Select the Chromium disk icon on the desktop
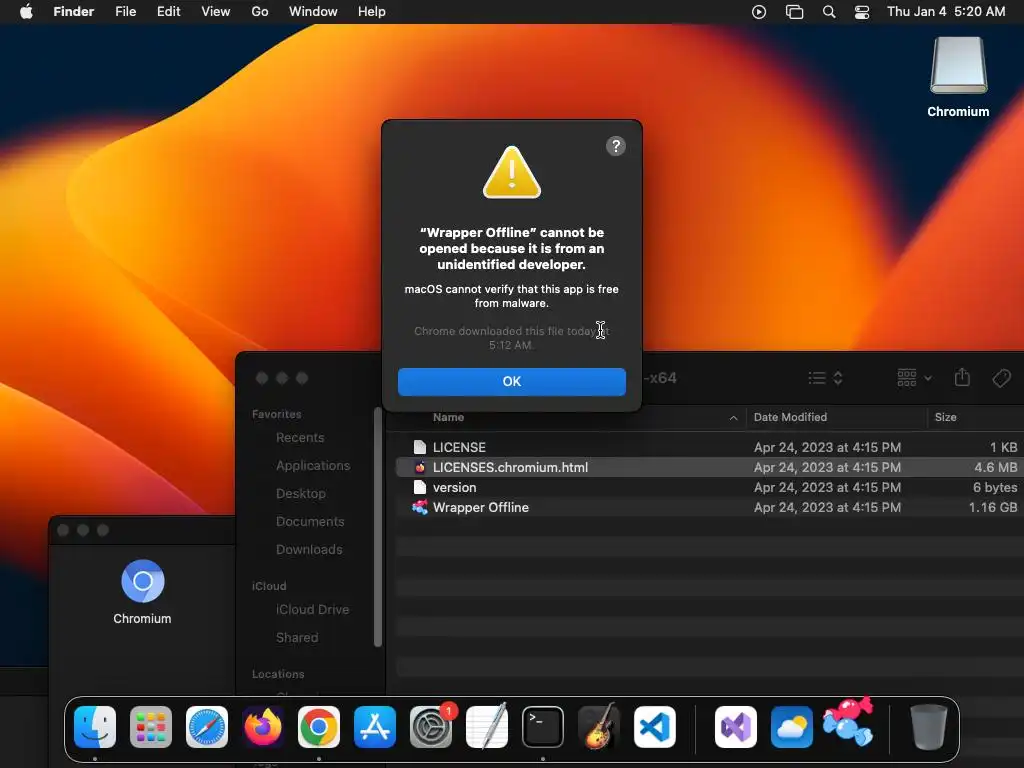The height and width of the screenshot is (768, 1024). point(958,66)
